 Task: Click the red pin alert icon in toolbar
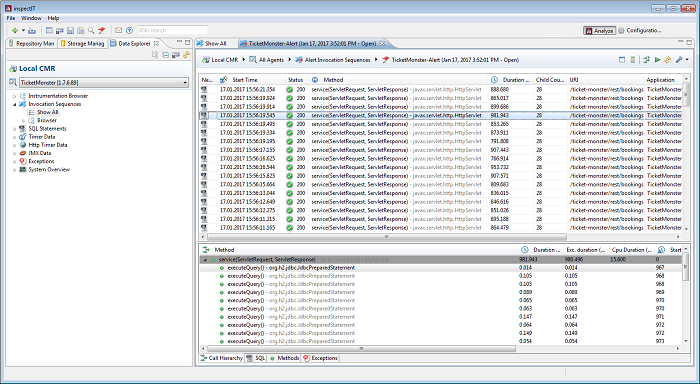102,30
